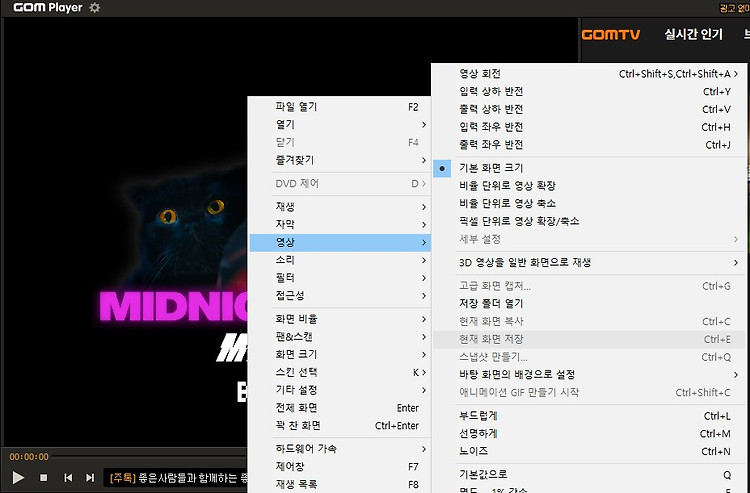Click the GOMTV logo

611,34
